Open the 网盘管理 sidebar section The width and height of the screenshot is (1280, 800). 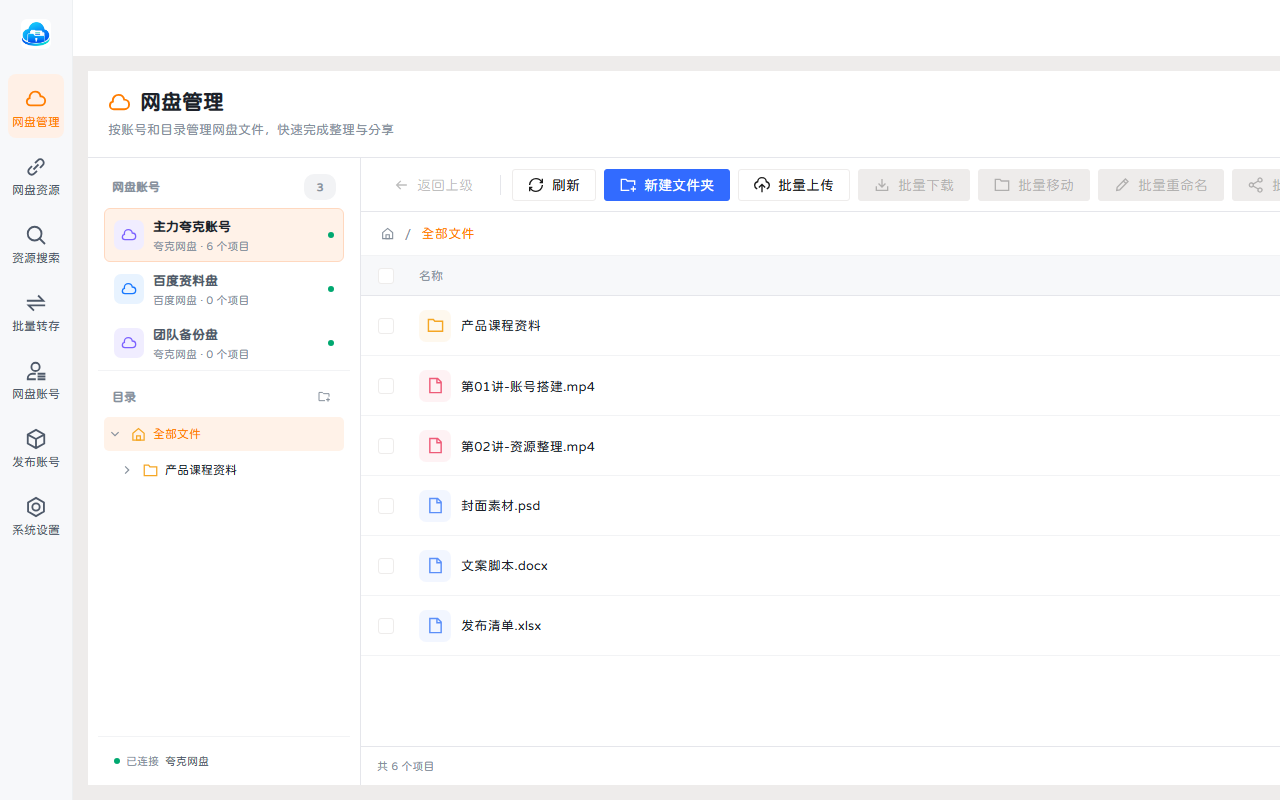[x=36, y=107]
